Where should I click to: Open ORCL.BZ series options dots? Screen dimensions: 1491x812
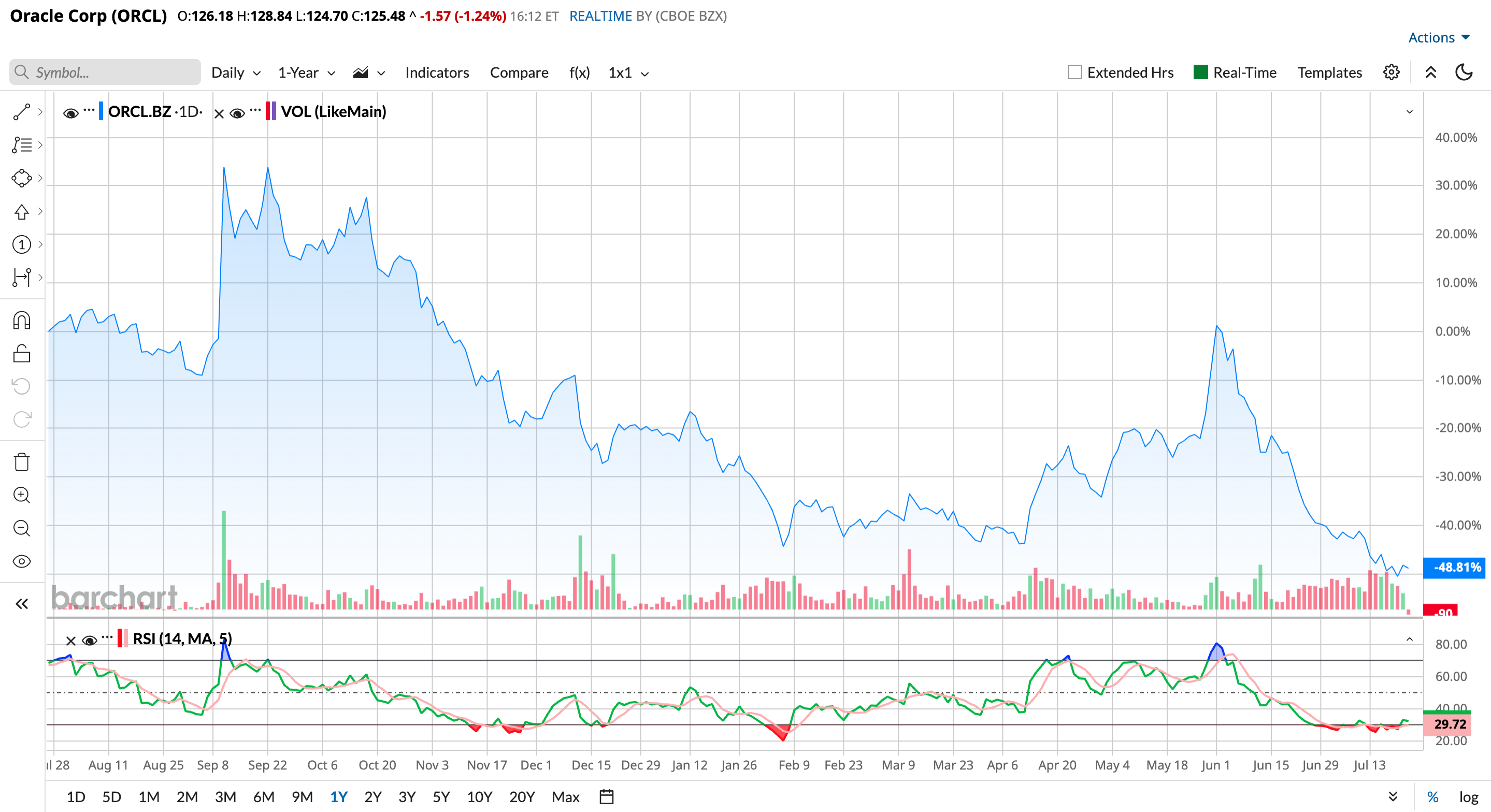(x=89, y=109)
